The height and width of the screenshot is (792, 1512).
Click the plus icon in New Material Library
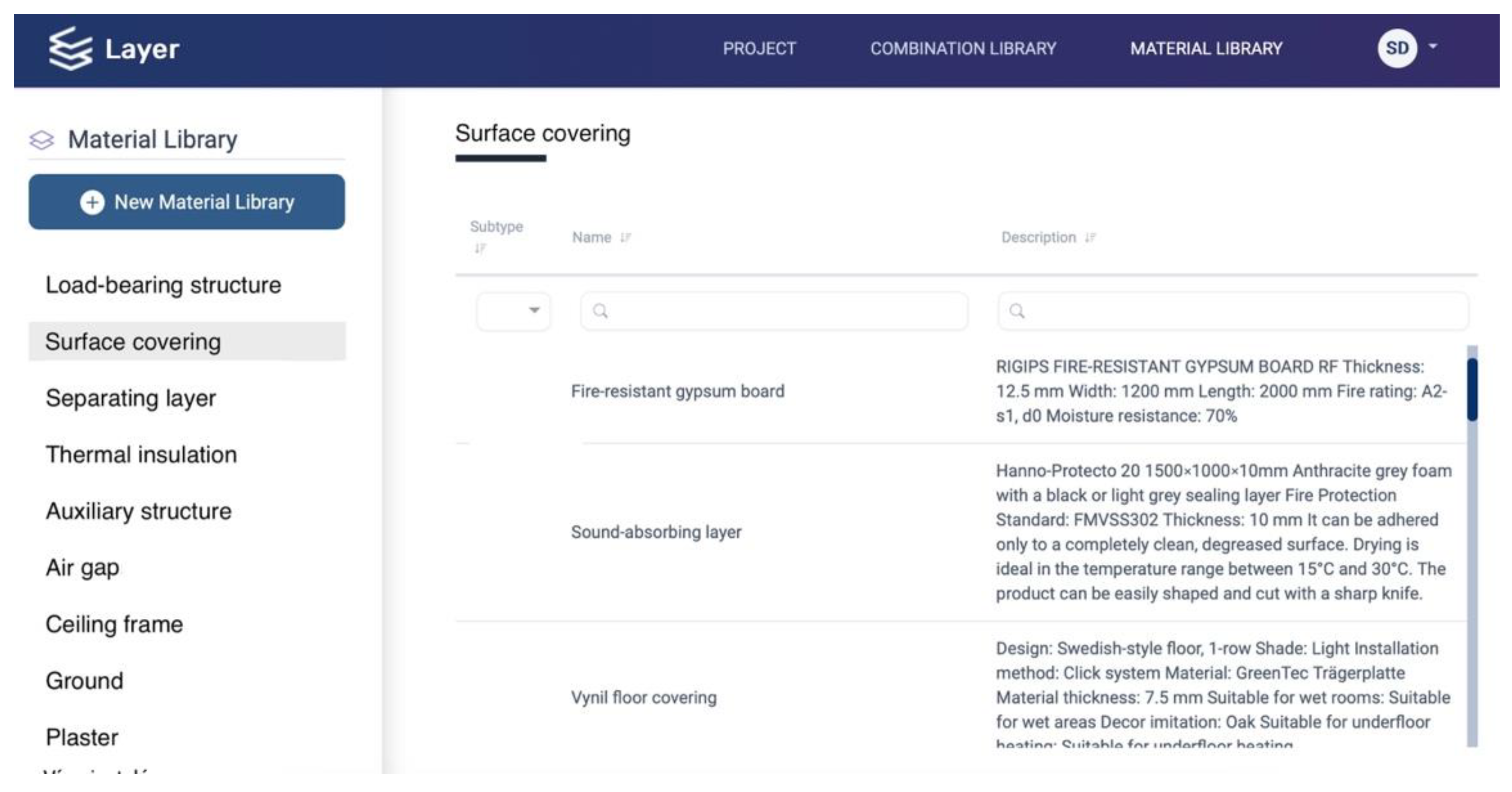(92, 203)
